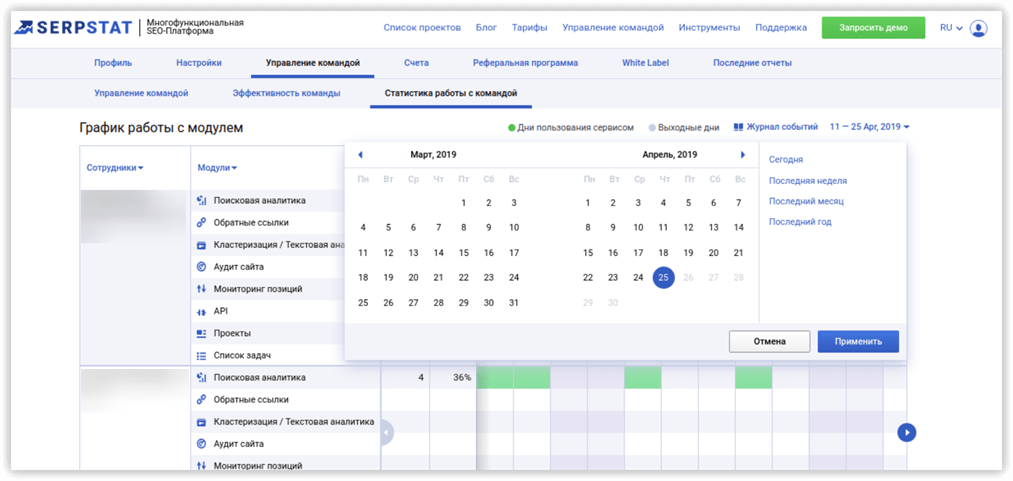Click the Выходные дни gray legend dot
This screenshot has width=1013, height=481.
click(x=653, y=128)
